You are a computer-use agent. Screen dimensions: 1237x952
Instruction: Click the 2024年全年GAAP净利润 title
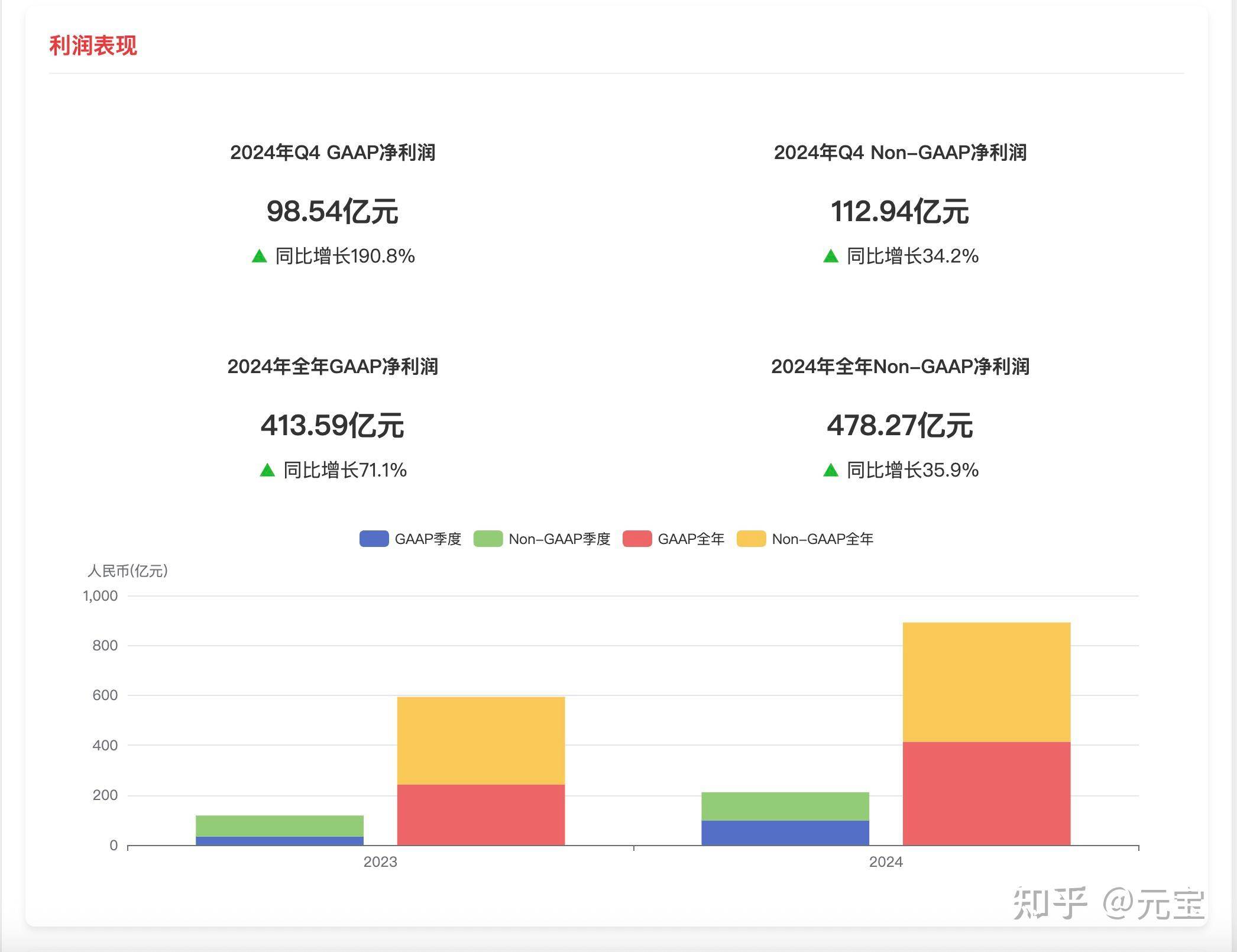coord(333,367)
